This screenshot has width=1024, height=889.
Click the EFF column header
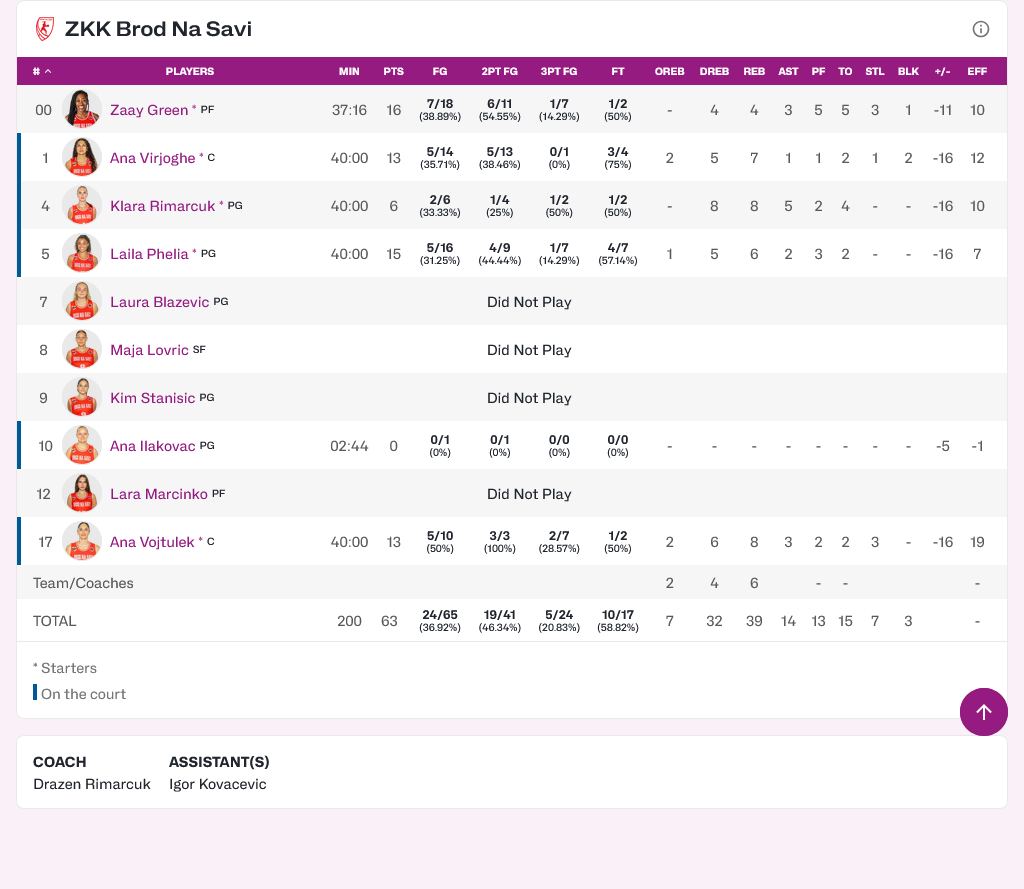coord(977,71)
